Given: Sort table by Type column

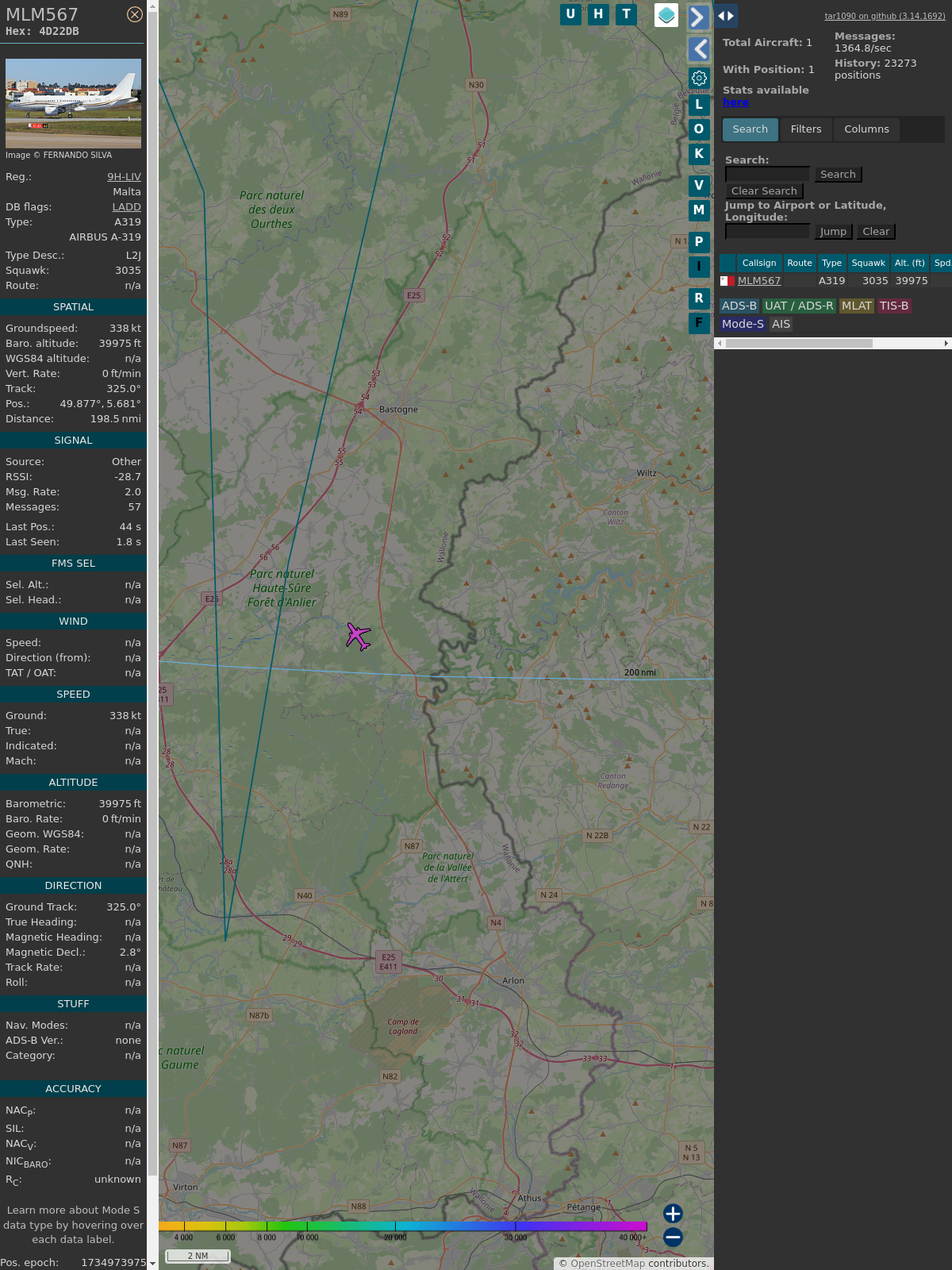Looking at the screenshot, I should (831, 263).
